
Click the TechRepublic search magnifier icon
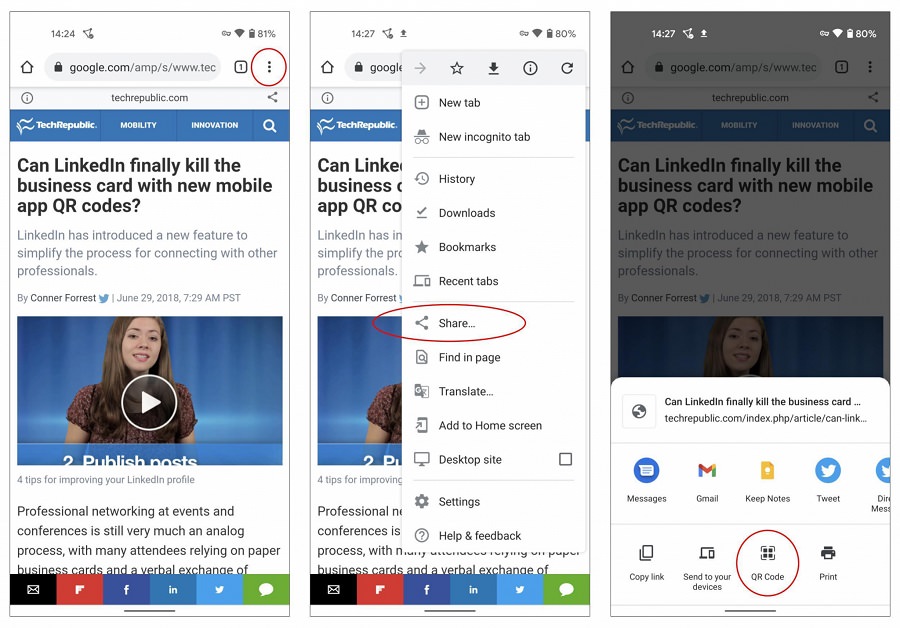(x=269, y=125)
